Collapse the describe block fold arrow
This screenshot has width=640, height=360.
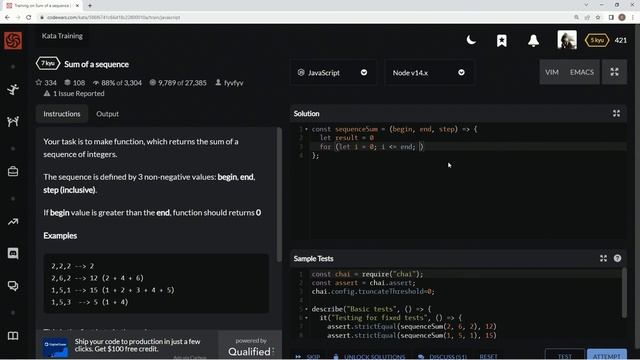(307, 309)
